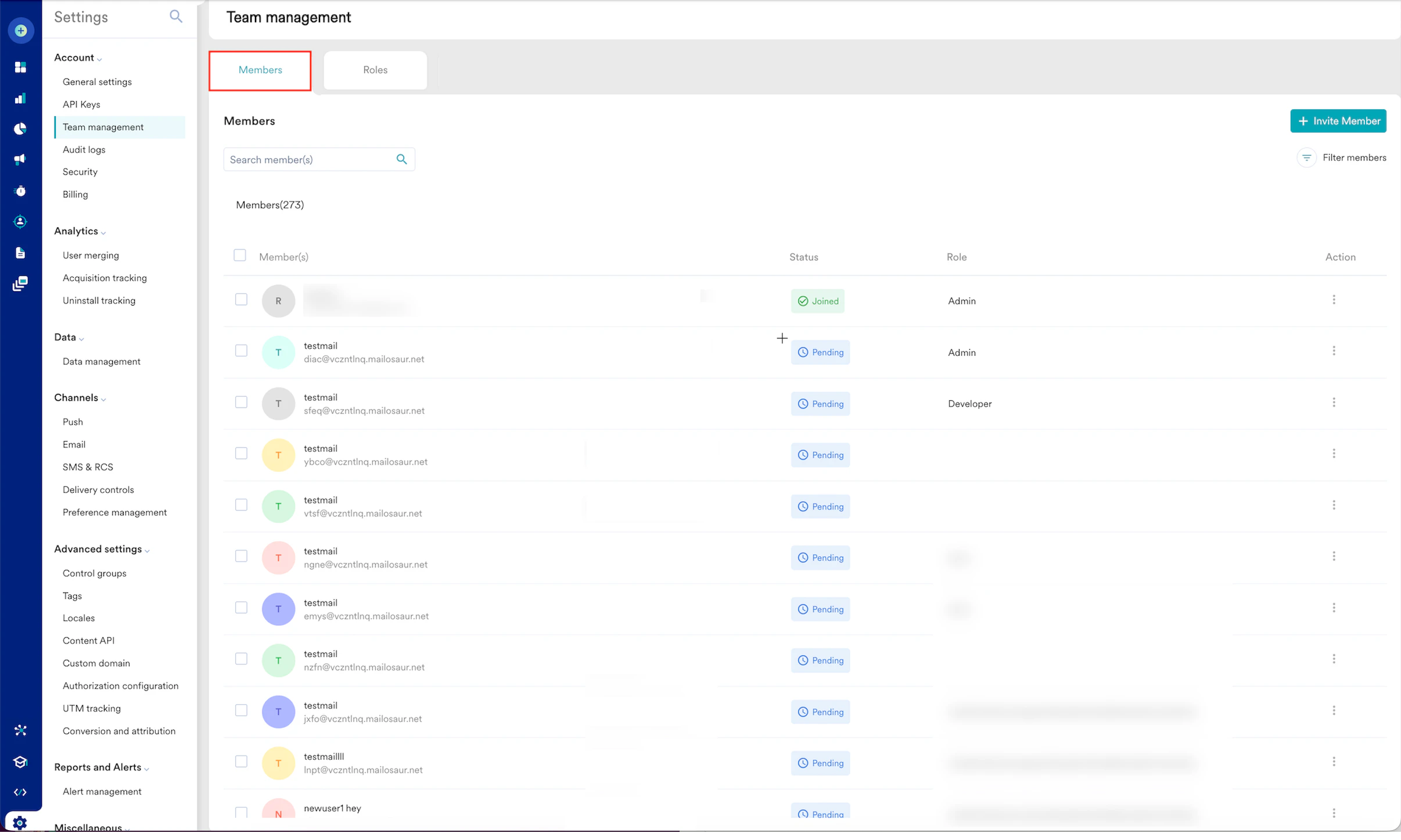Open the bar chart analytics icon
This screenshot has width=1401, height=840.
20,98
